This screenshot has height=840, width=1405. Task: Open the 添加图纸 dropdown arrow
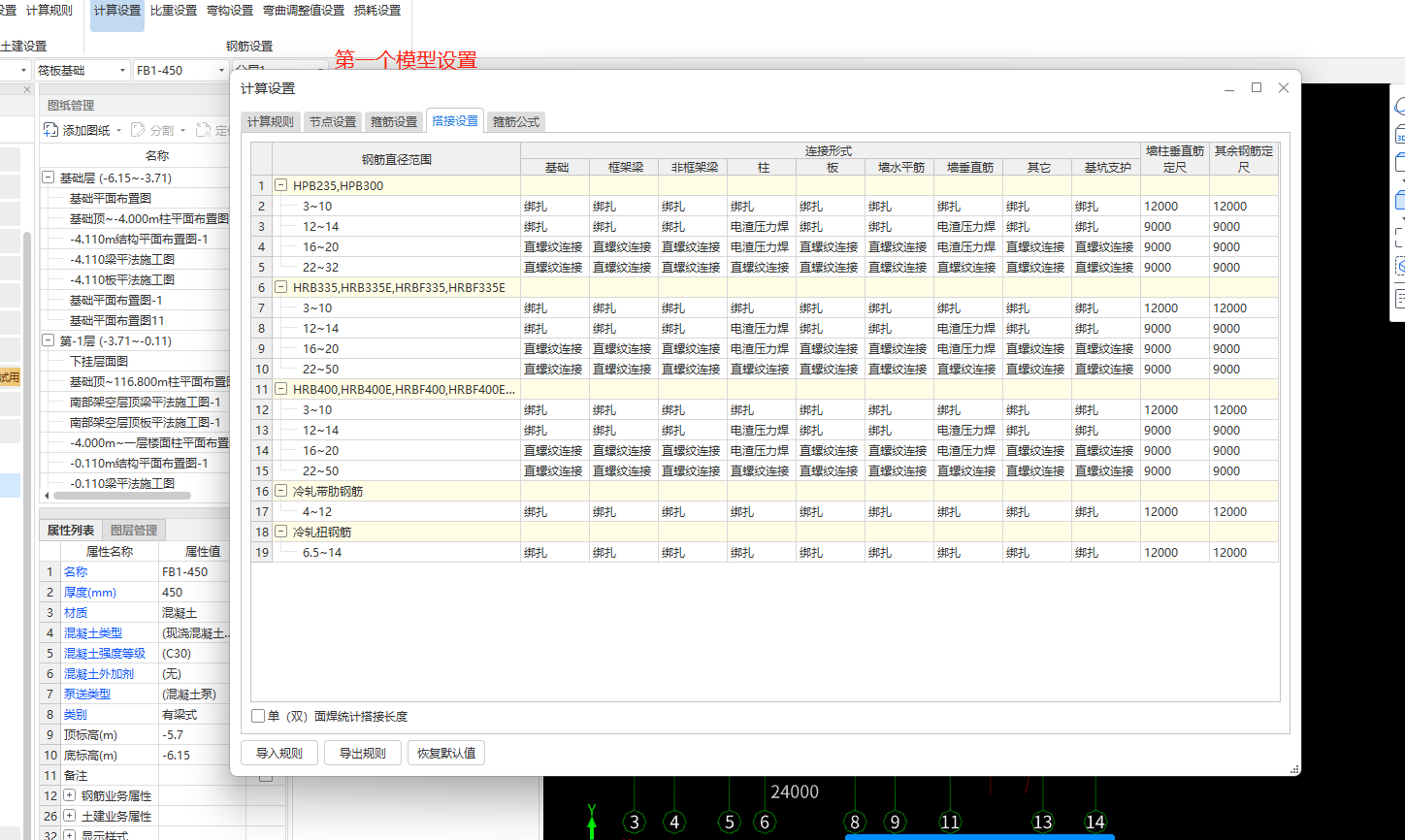click(x=118, y=130)
